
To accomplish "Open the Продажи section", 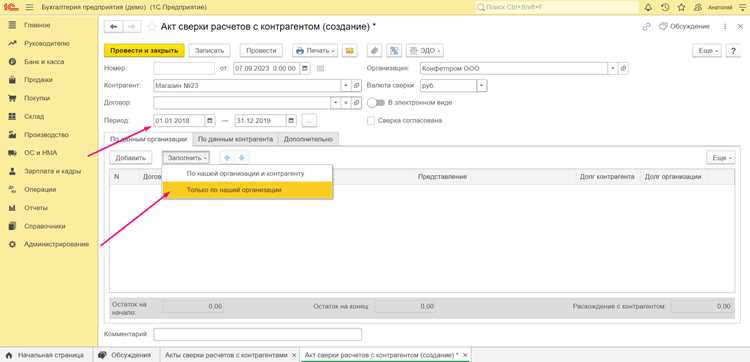I will click(x=38, y=80).
